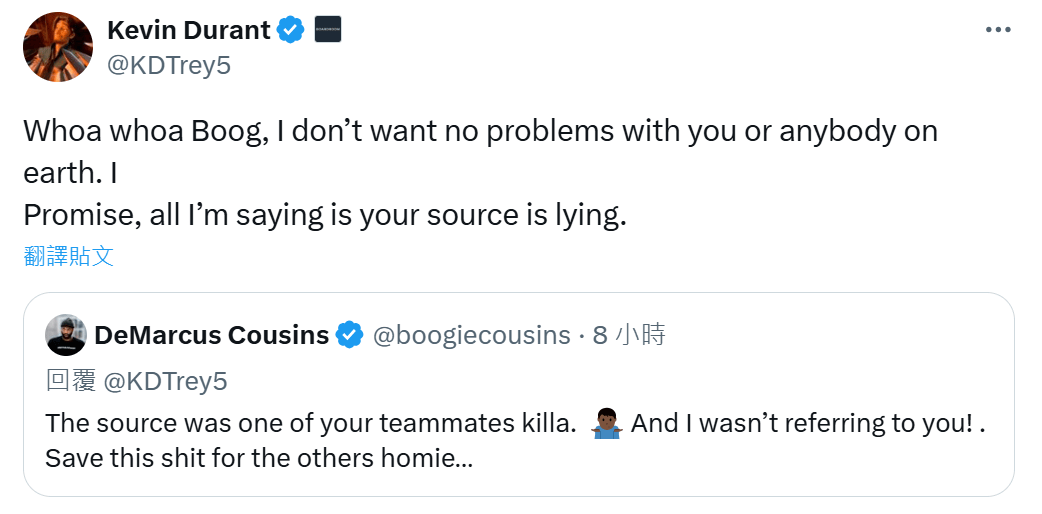Open the @KDTrey5 handle under the name

click(169, 65)
